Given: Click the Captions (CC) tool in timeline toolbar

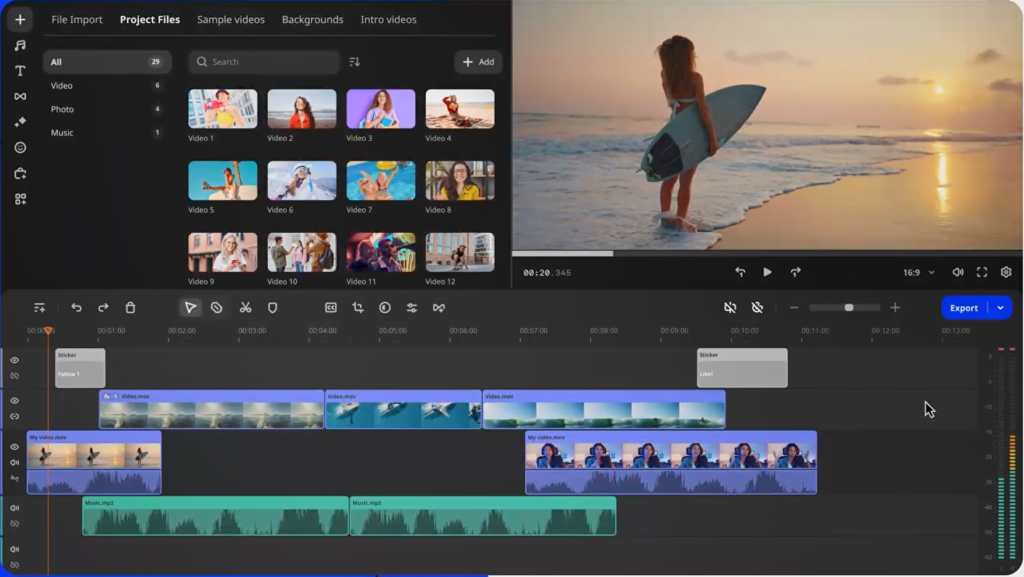Looking at the screenshot, I should pyautogui.click(x=330, y=307).
